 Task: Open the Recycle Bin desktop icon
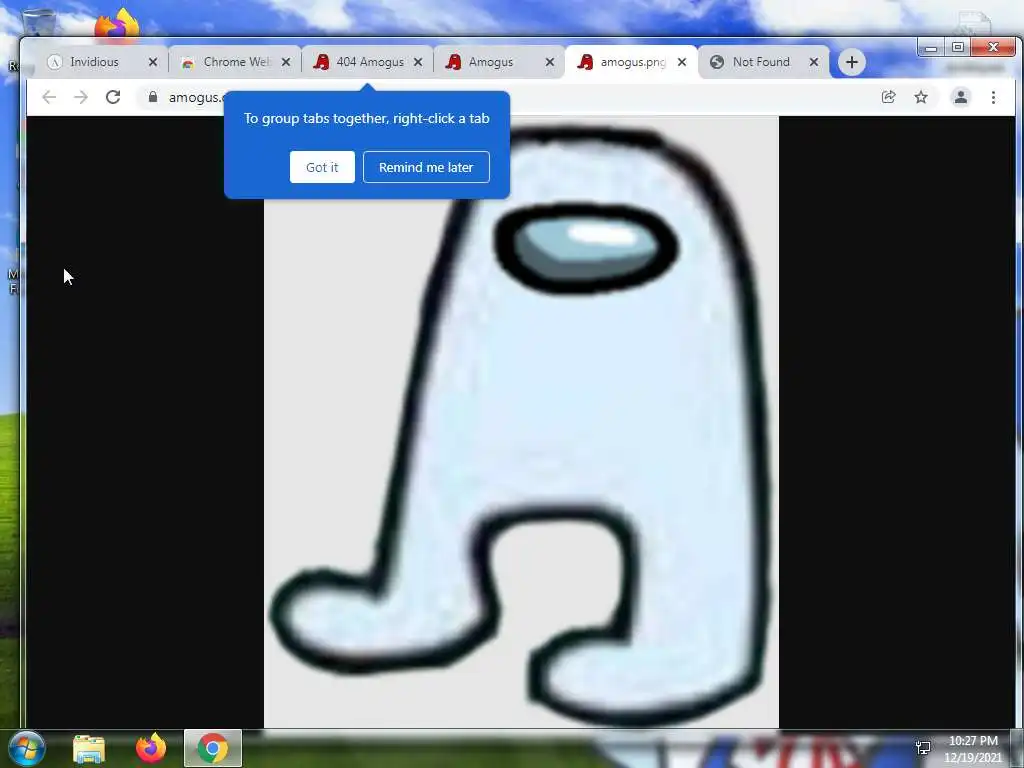click(39, 23)
